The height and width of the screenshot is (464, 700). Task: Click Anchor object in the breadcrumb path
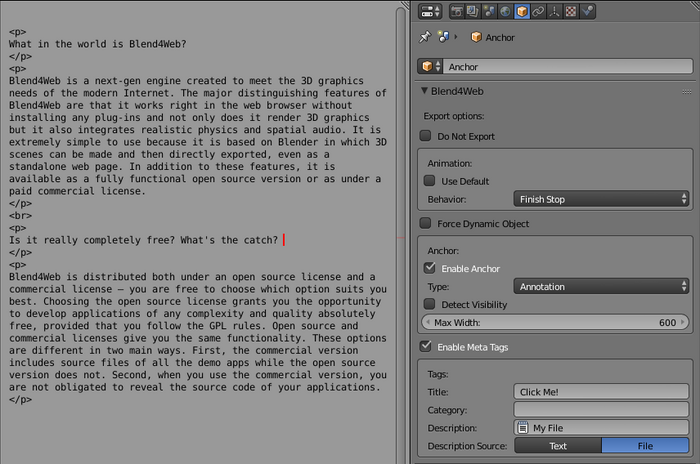(x=493, y=38)
